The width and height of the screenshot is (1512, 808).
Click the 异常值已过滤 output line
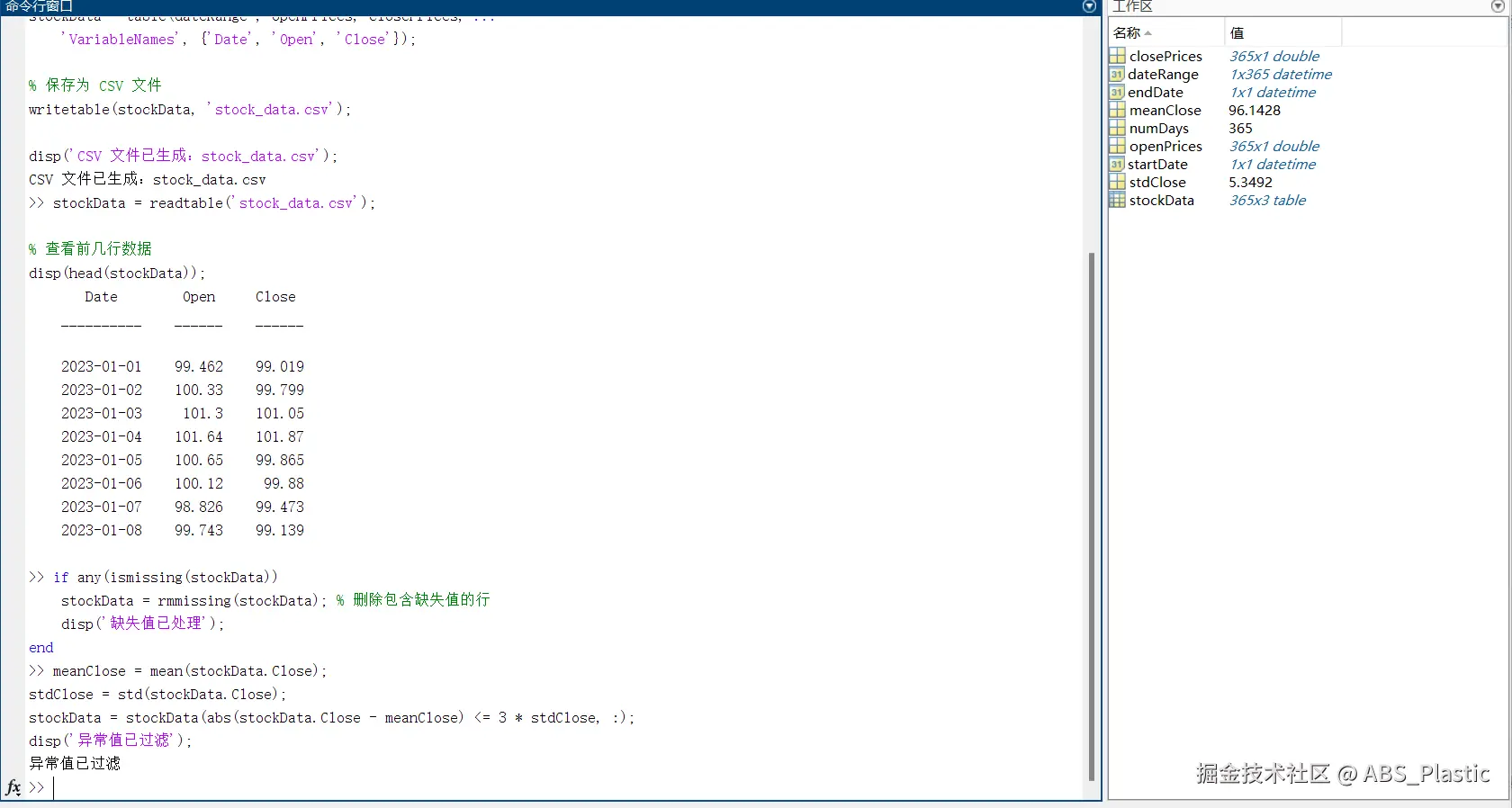(x=75, y=763)
